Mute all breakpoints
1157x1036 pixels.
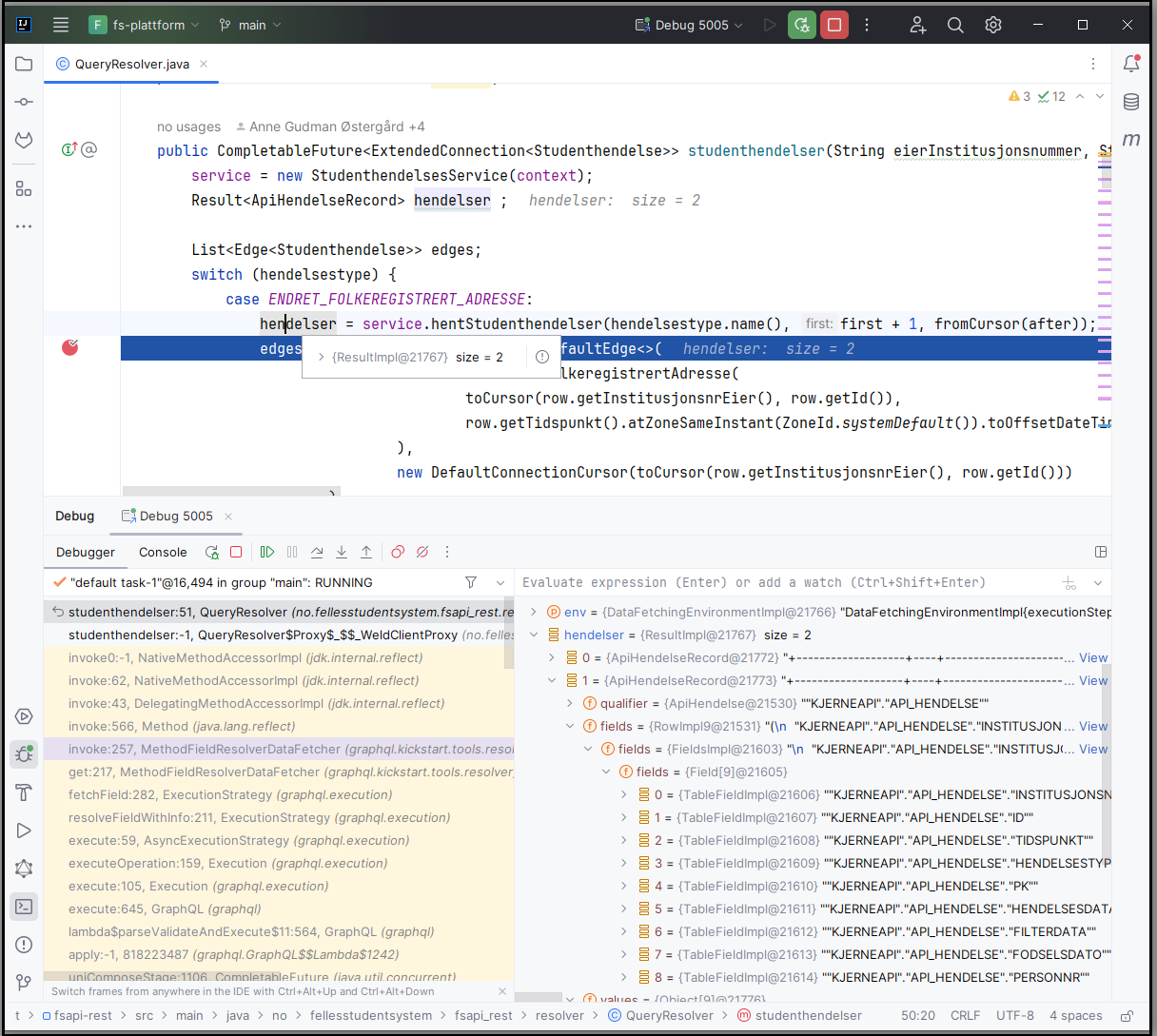[422, 552]
